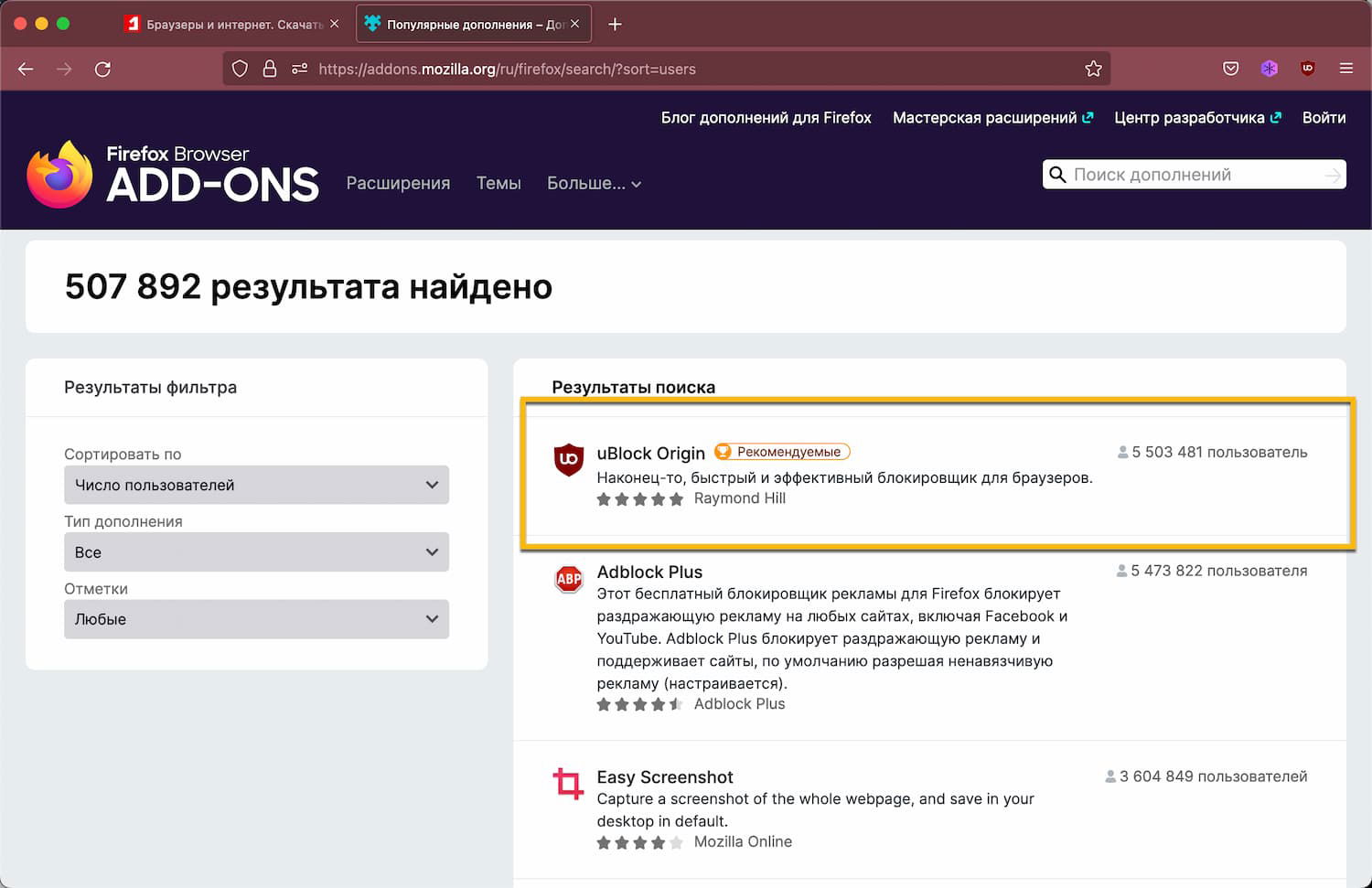Open the uBlock Origin toolbar extension icon
Image resolution: width=1372 pixels, height=888 pixels.
[x=1308, y=69]
